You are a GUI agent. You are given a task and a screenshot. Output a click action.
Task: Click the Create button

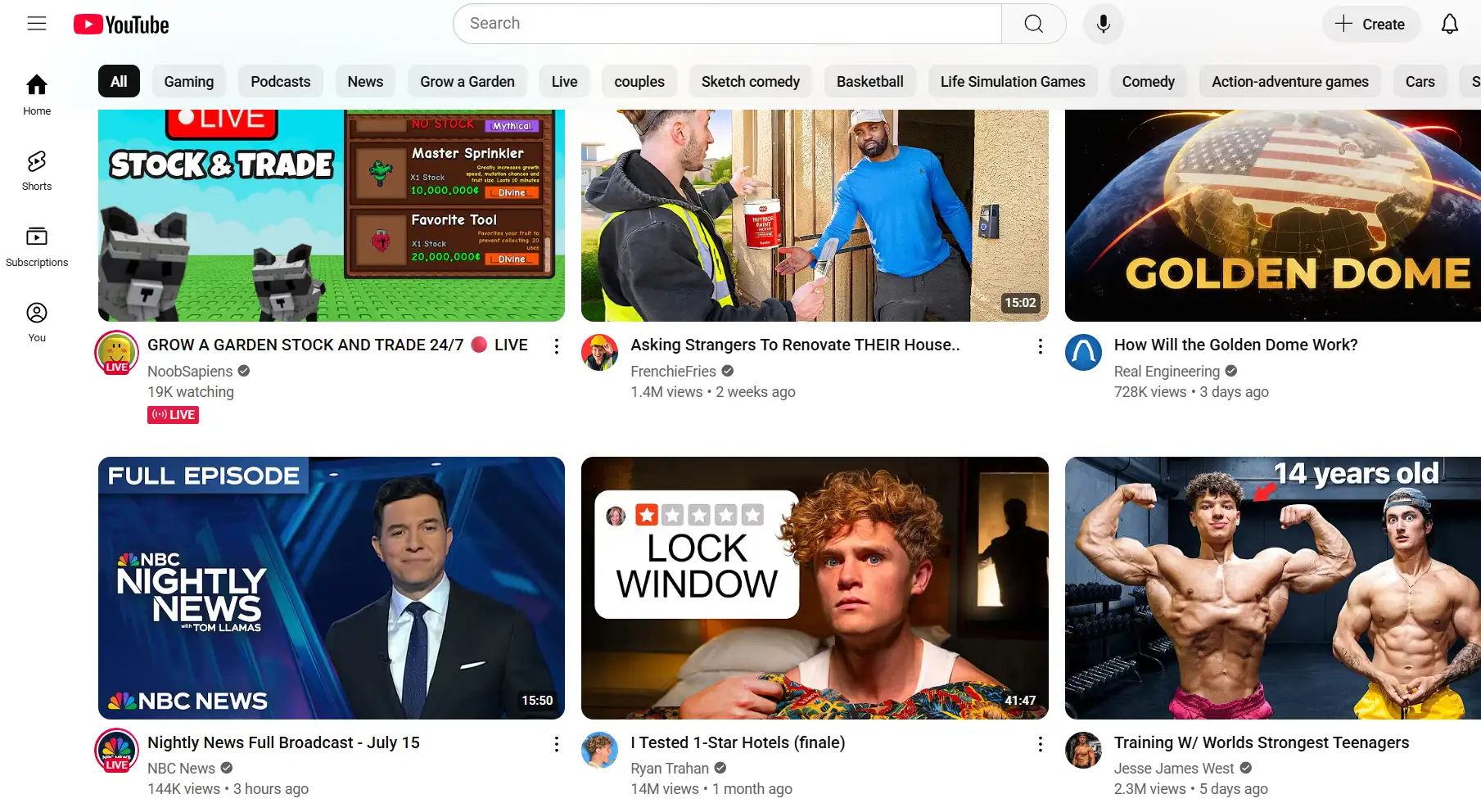coord(1370,24)
